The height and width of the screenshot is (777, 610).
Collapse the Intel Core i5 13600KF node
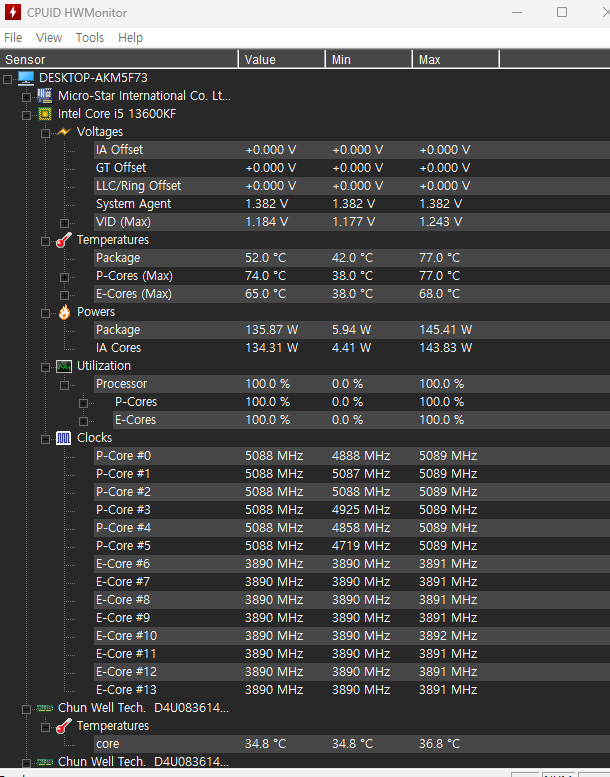[26, 115]
